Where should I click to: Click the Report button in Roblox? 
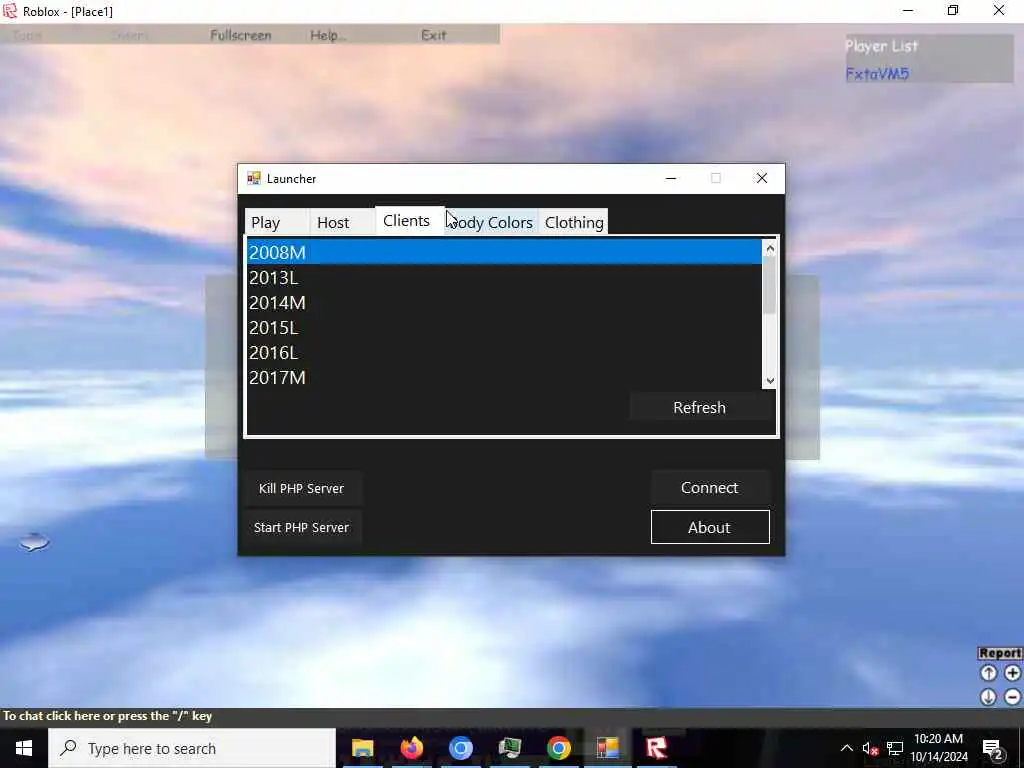pos(1000,653)
